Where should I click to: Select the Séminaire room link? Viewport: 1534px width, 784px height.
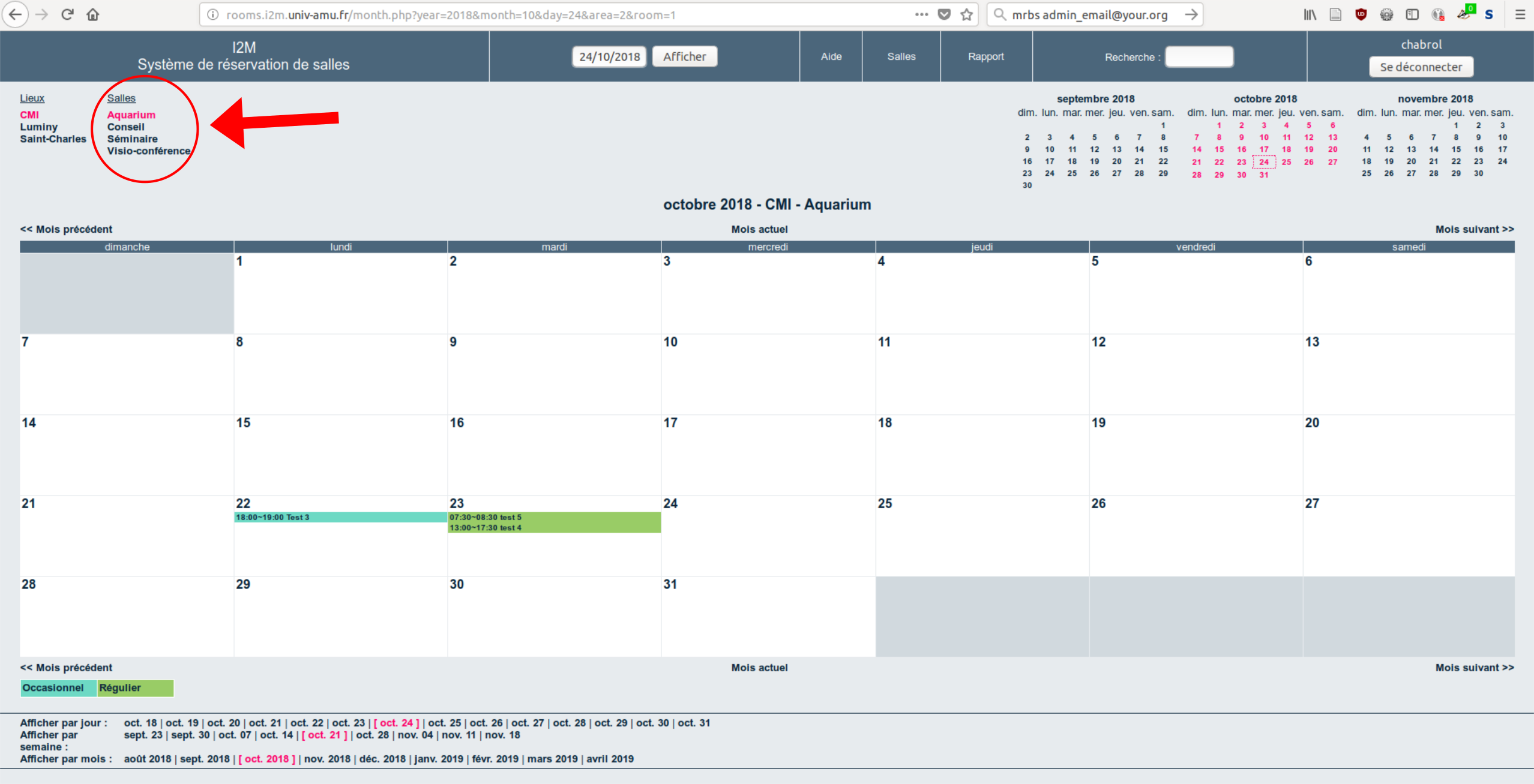[x=132, y=139]
